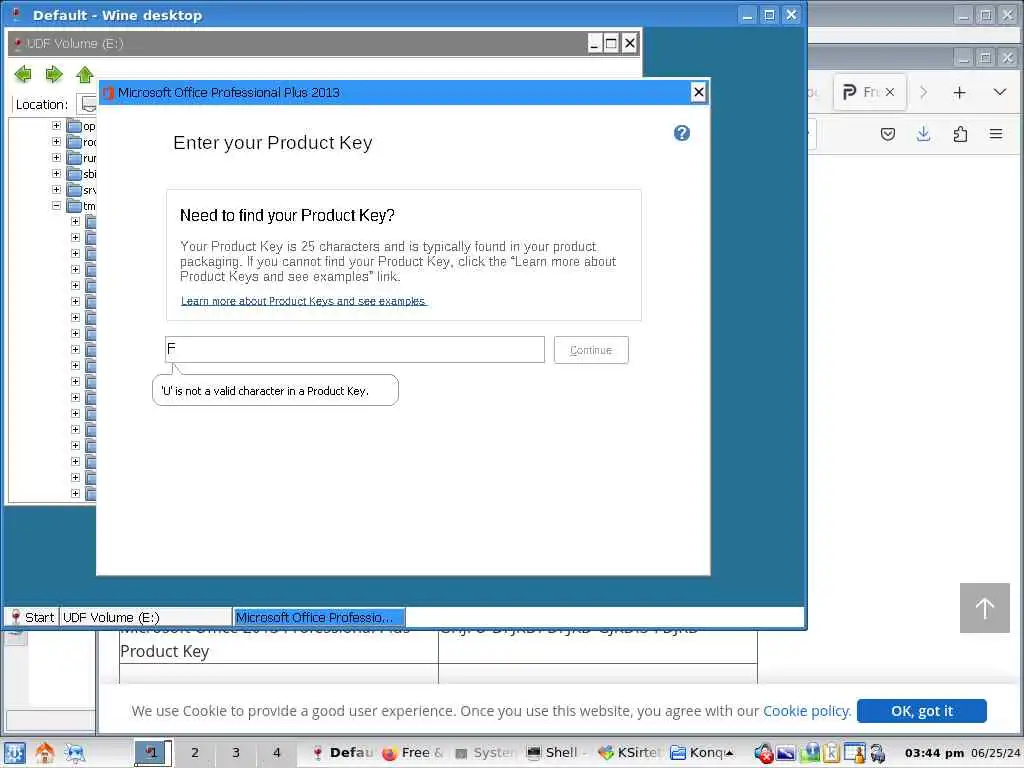Click the scroll-to-top arrow on the web page

pyautogui.click(x=985, y=608)
